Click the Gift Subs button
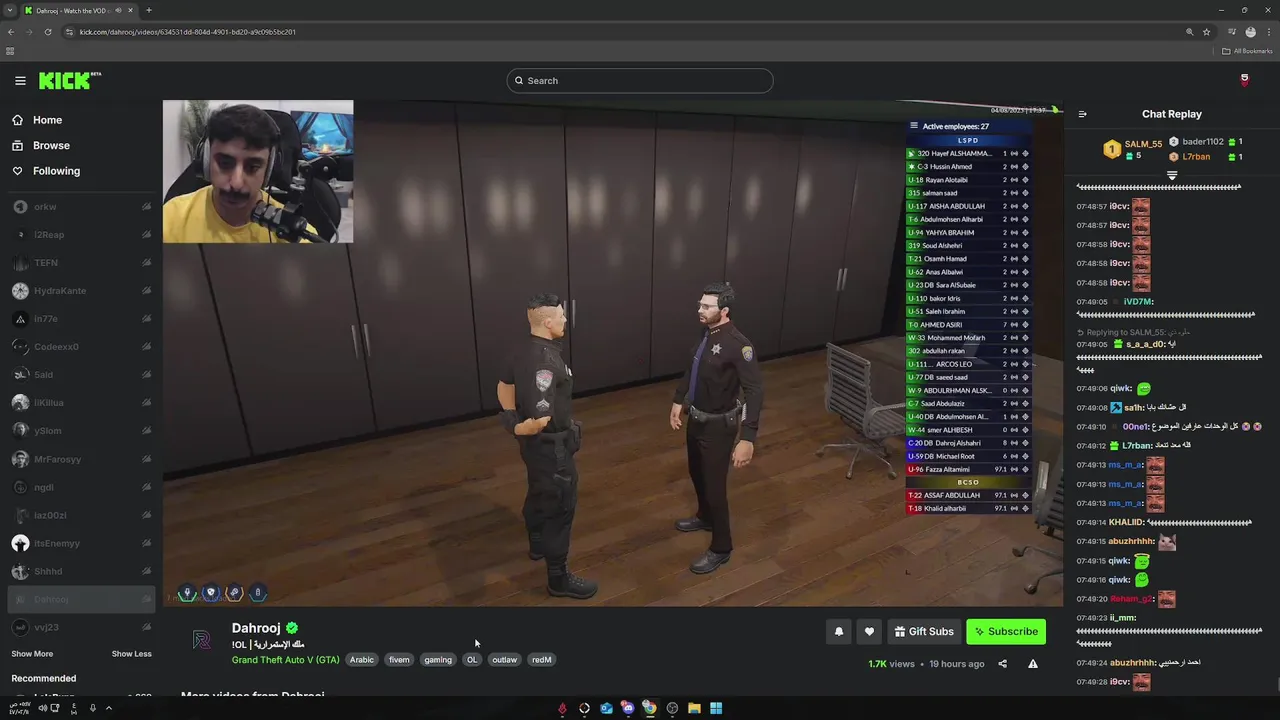The width and height of the screenshot is (1280, 720). (924, 632)
